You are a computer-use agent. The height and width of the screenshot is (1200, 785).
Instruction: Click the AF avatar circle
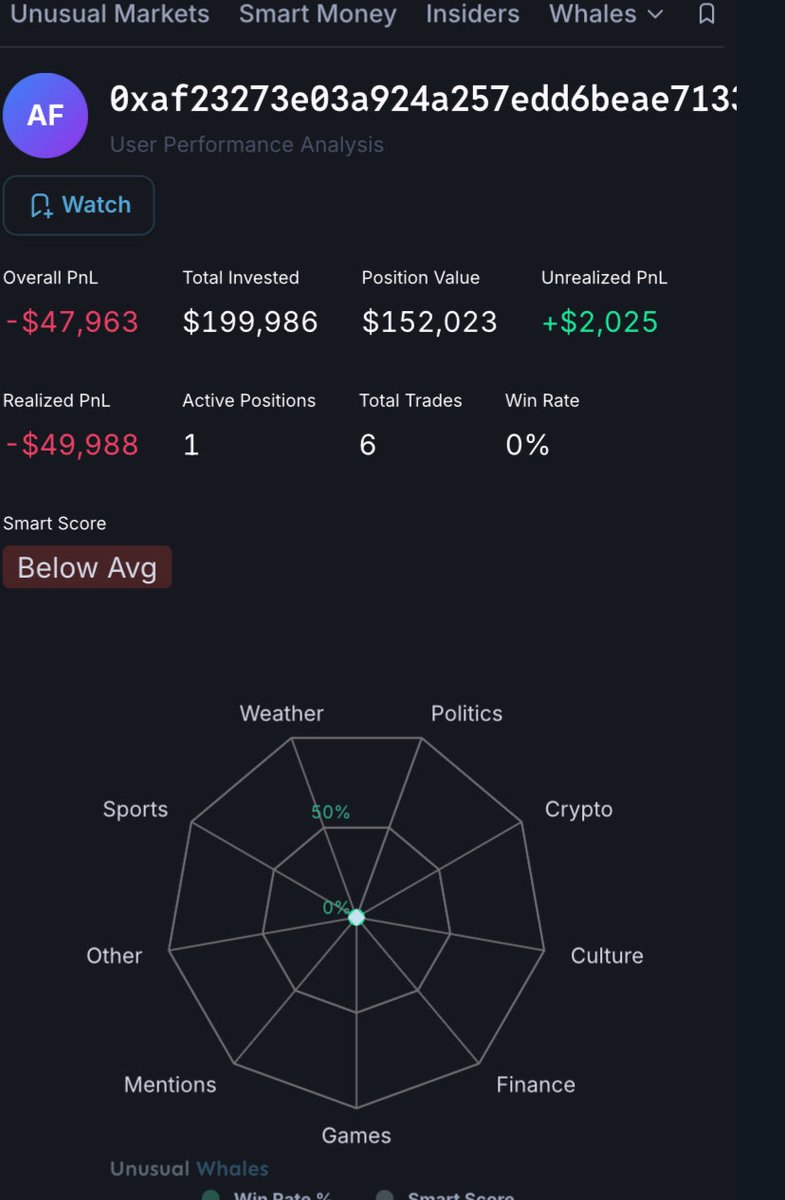(45, 115)
